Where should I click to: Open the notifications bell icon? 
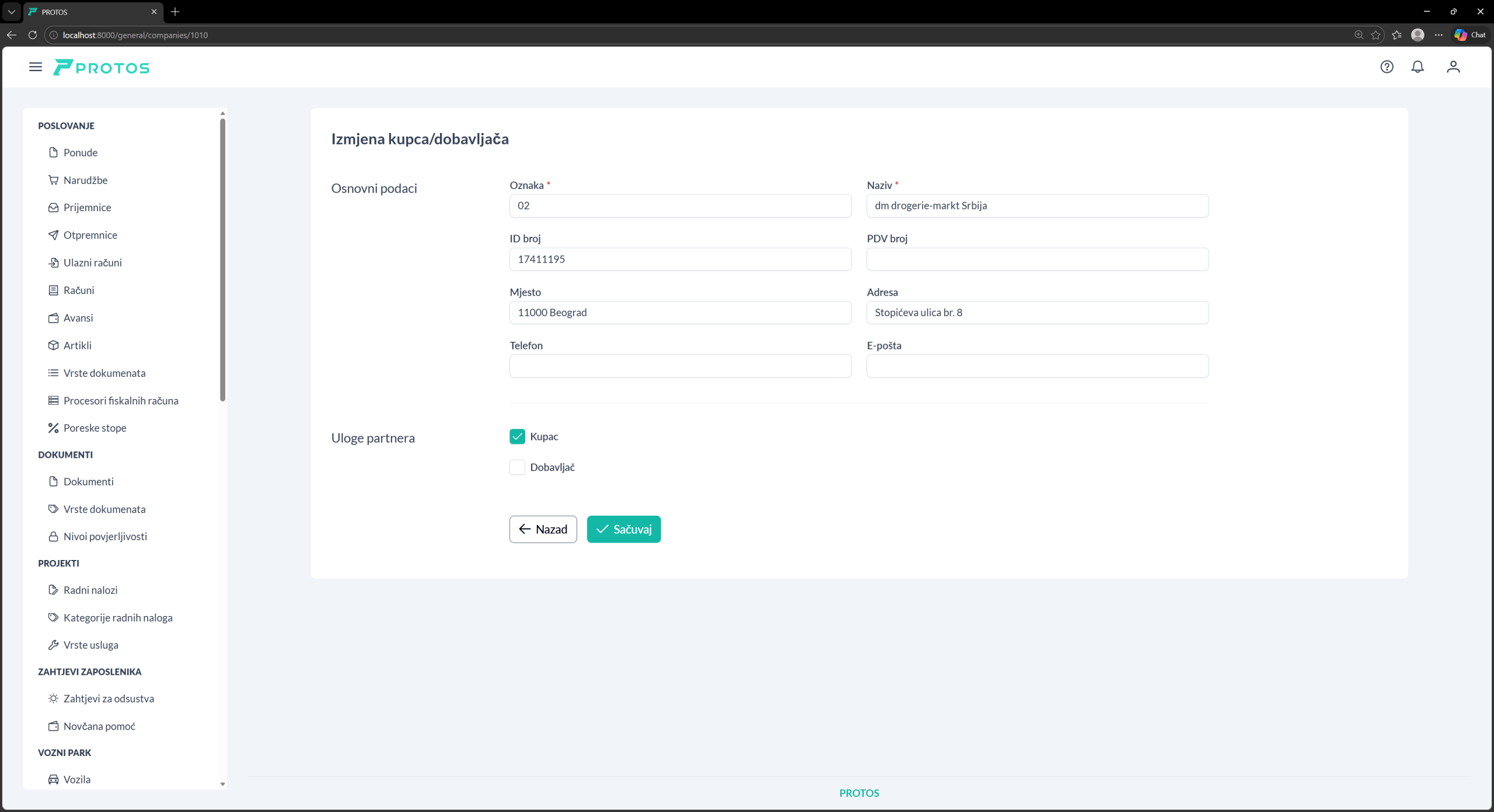[x=1418, y=67]
